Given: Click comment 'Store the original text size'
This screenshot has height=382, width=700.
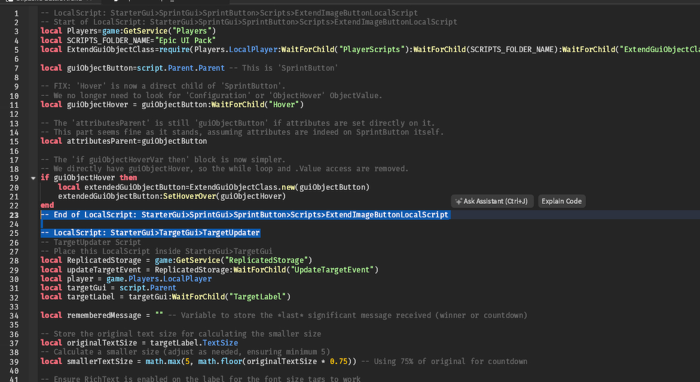Looking at the screenshot, I should pyautogui.click(x=181, y=334).
